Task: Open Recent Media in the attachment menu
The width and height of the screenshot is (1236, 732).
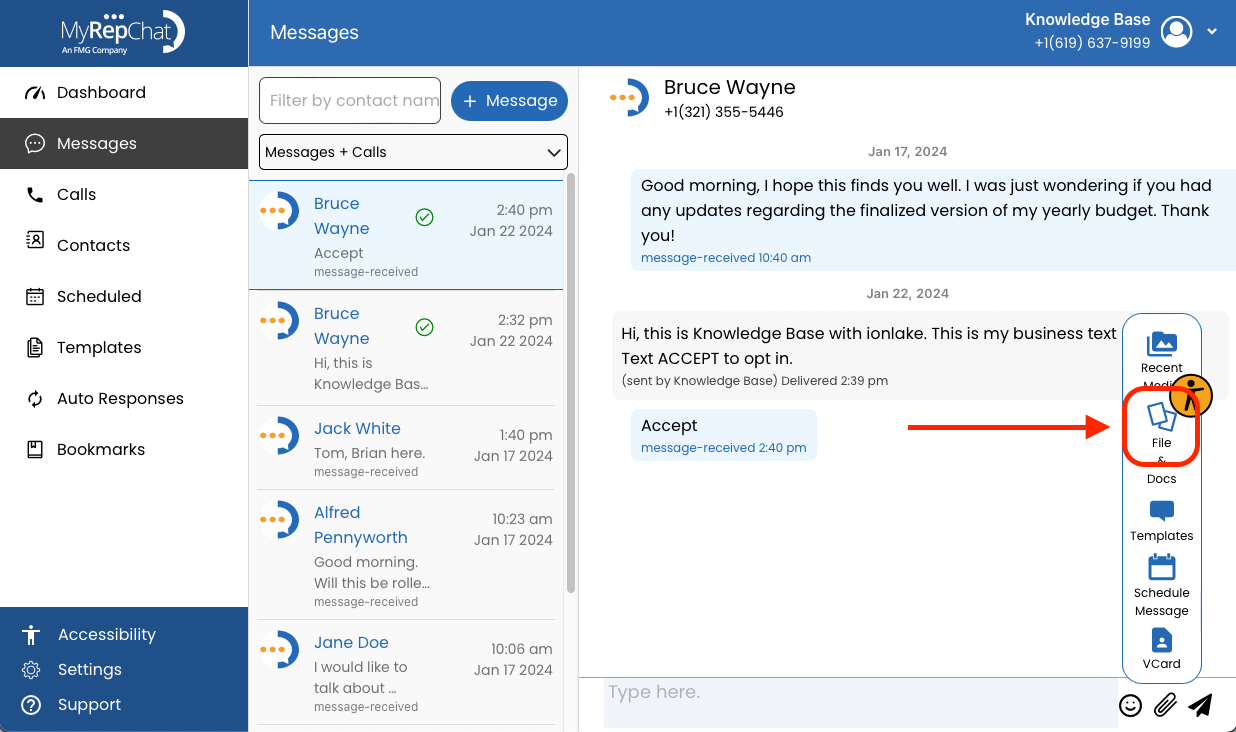Action: 1161,344
